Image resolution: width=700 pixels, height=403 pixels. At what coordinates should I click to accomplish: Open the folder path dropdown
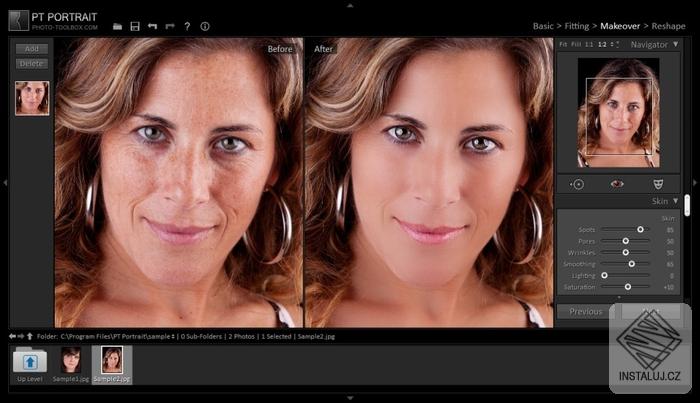pos(173,337)
